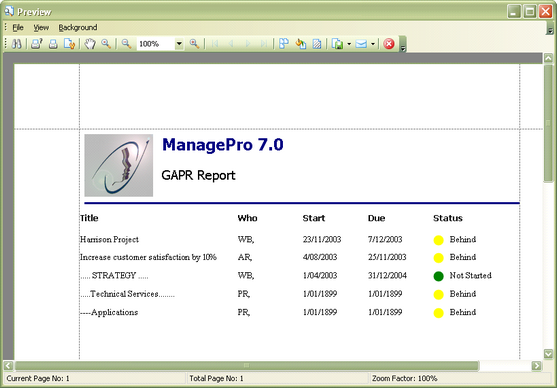The width and height of the screenshot is (557, 388).
Task: Click the ManagePro 7.0 heading
Action: click(x=223, y=145)
